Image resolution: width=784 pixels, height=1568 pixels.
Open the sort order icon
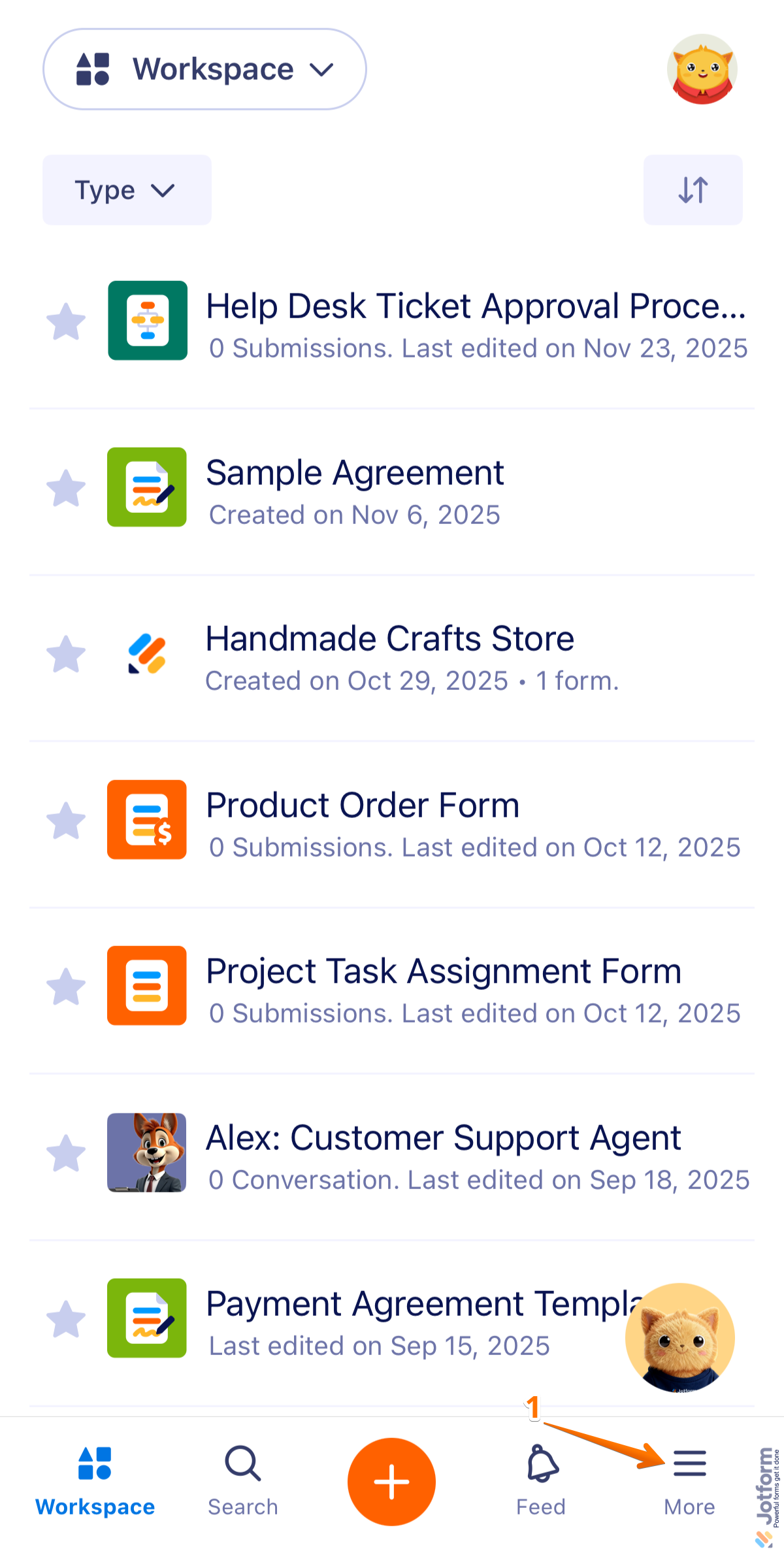[x=693, y=190]
